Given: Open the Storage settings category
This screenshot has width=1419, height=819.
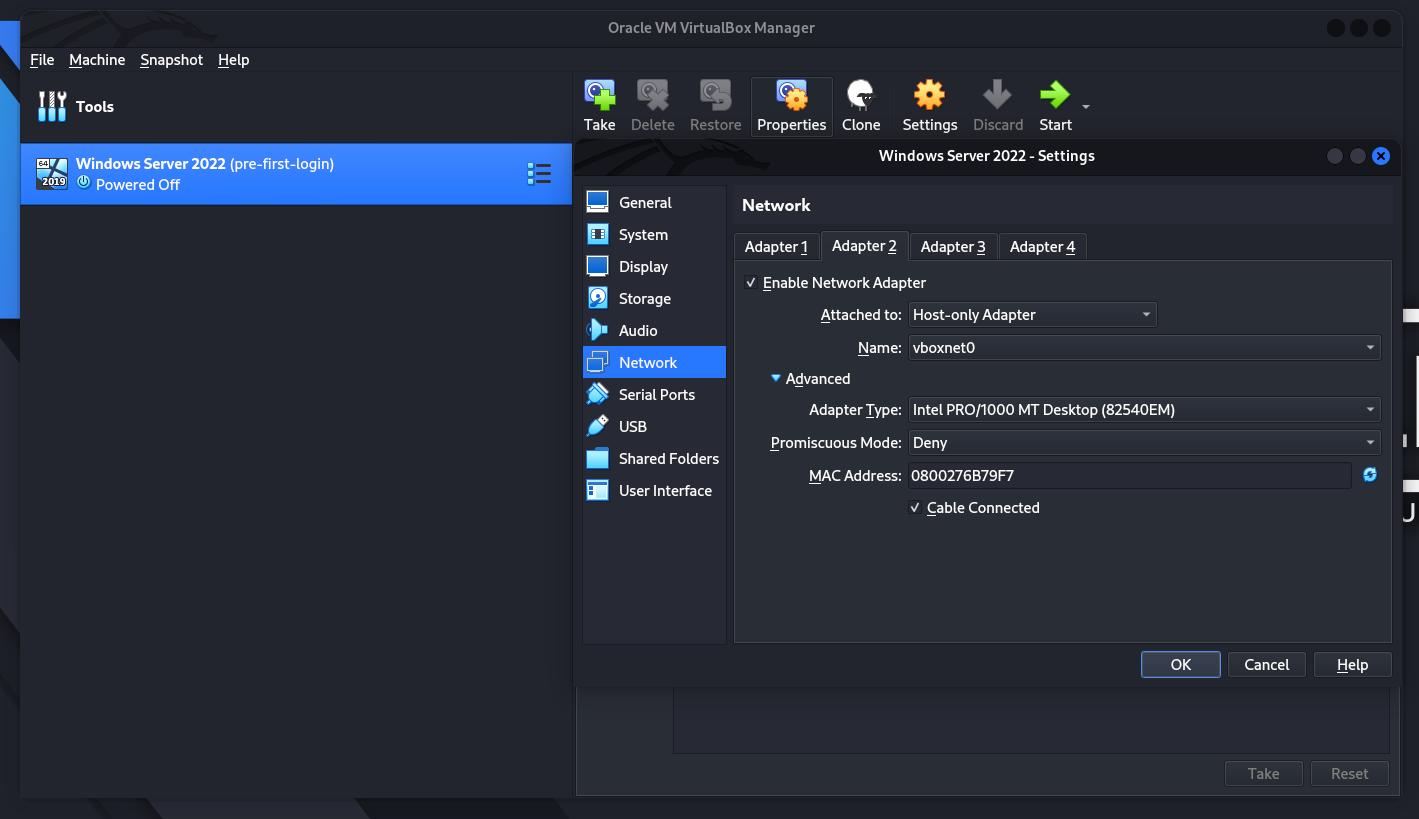Looking at the screenshot, I should (x=654, y=298).
